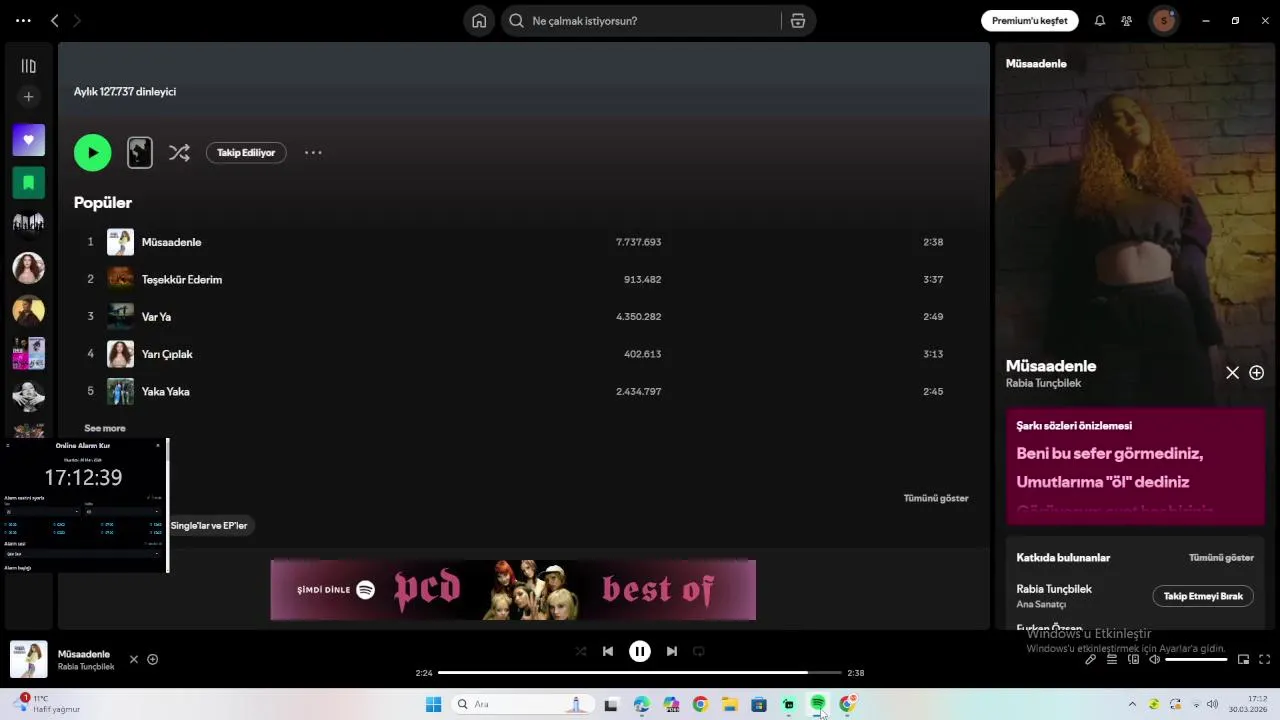The height and width of the screenshot is (720, 1280).
Task: Open the Müsaadenle header in Now Playing panel
Action: point(1036,64)
